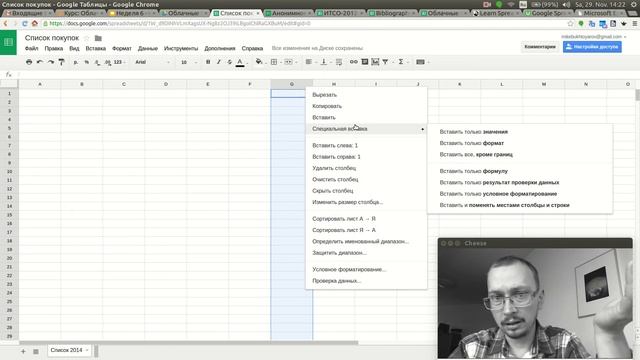This screenshot has width=640, height=360.
Task: Merge cells with the merge icon
Action: (288, 62)
